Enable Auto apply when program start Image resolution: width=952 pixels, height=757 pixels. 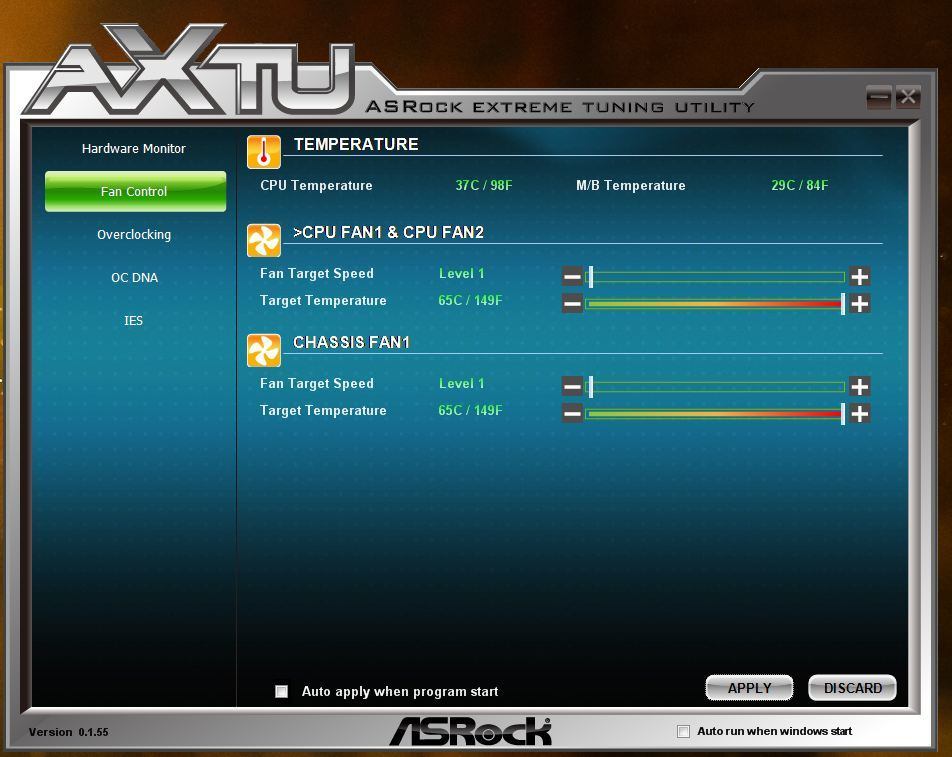[x=281, y=691]
